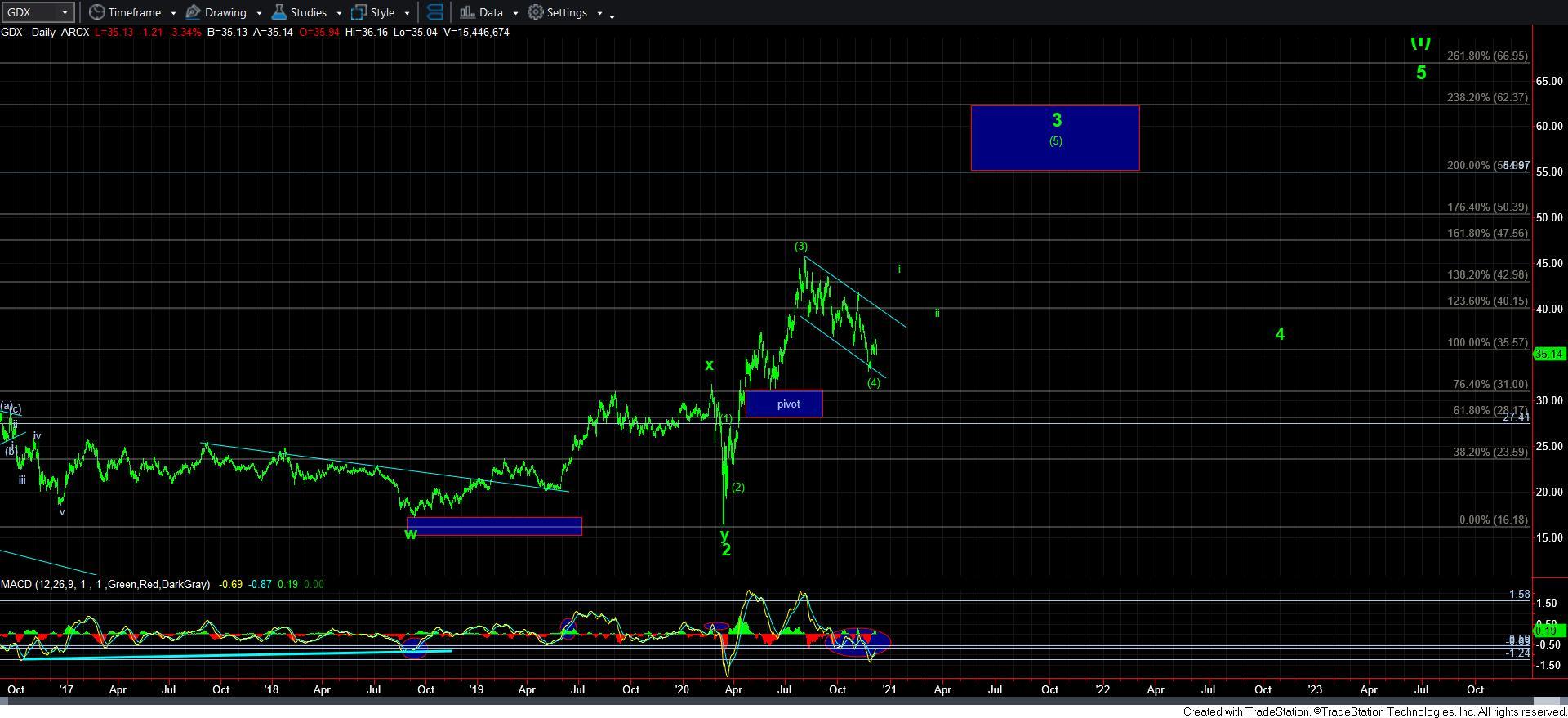
Task: Click the '(4)' wave label
Action: 874,382
